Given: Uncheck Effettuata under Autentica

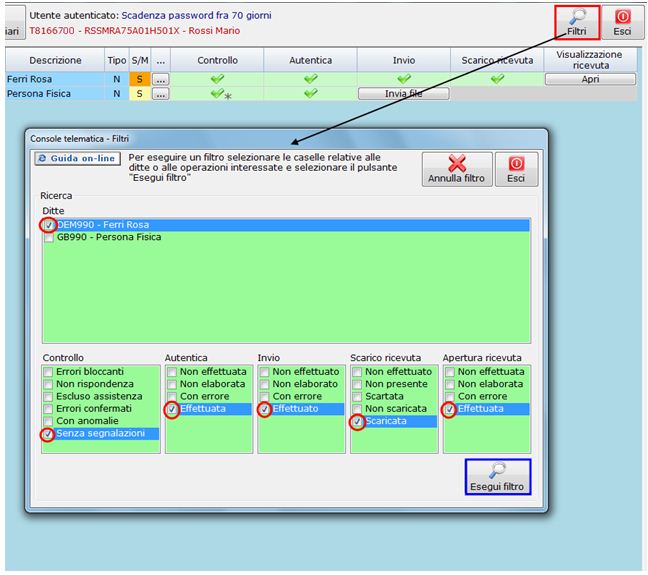Looking at the screenshot, I should [172, 409].
